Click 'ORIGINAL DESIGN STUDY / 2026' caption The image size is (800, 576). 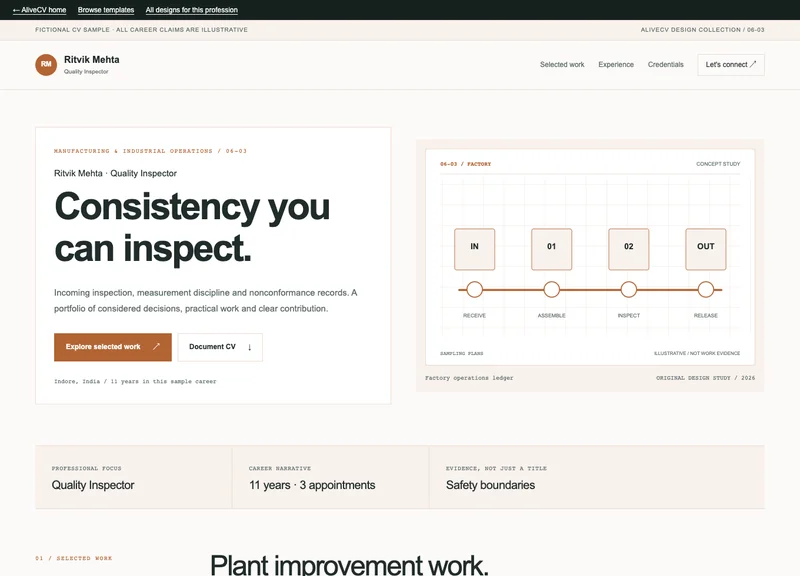tap(705, 378)
